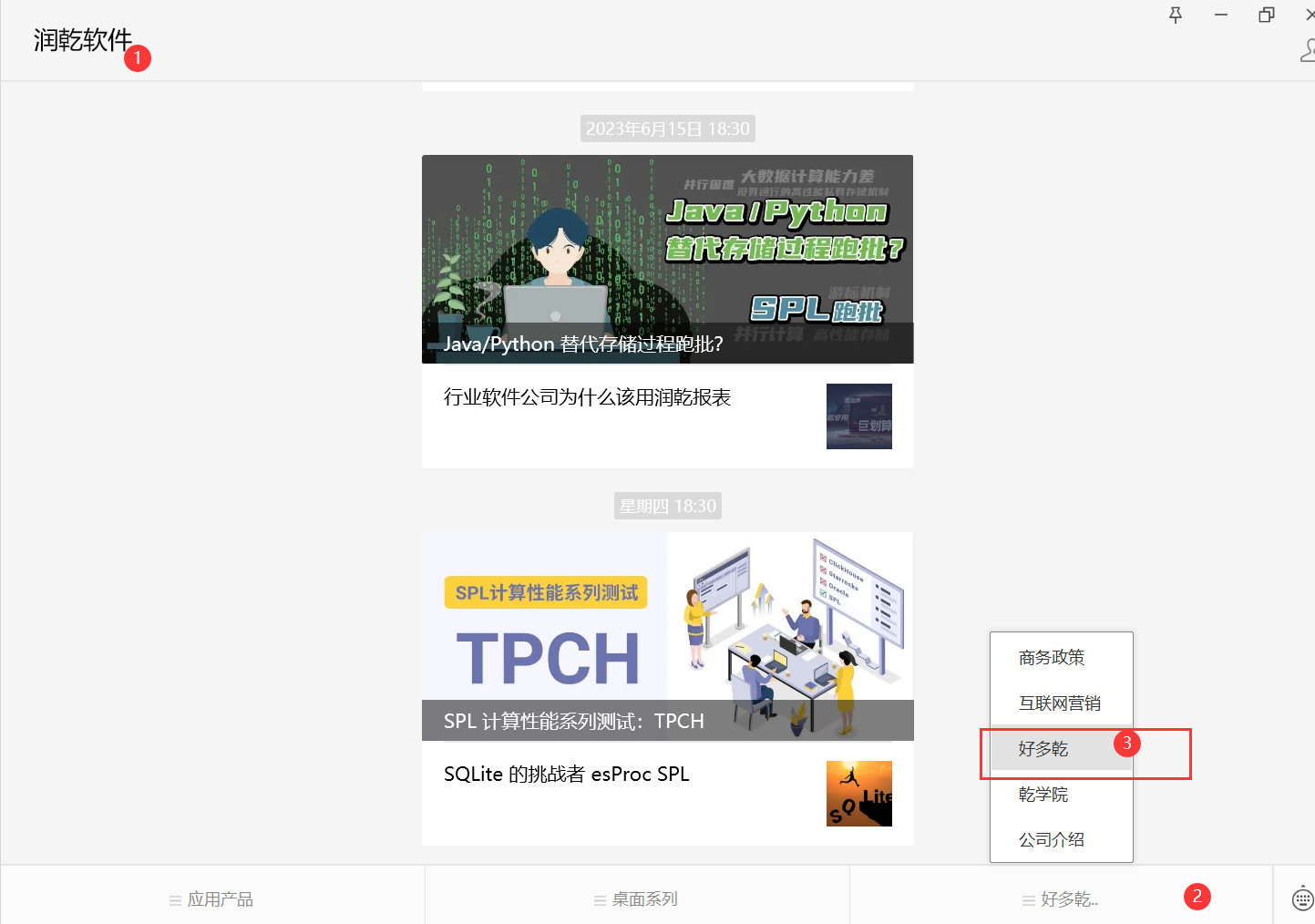The width and height of the screenshot is (1315, 924).
Task: Open the SQLite 的挑战者 esProc SPL title
Action: [567, 775]
